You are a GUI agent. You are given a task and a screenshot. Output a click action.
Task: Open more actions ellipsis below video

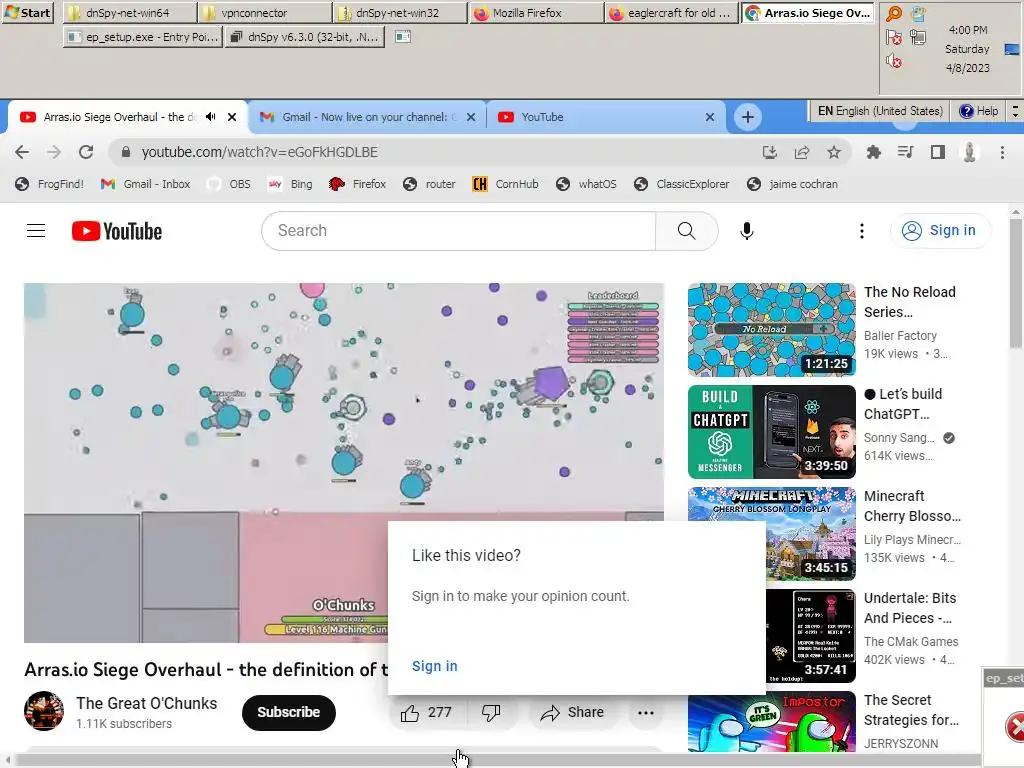pyautogui.click(x=645, y=712)
